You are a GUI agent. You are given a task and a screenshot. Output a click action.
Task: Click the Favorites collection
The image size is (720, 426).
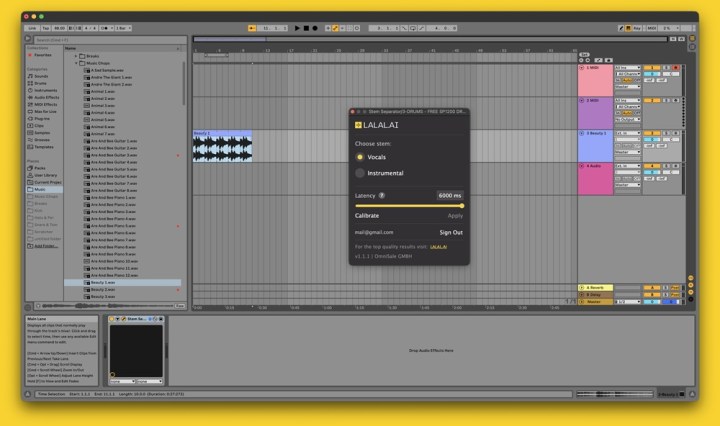pyautogui.click(x=44, y=55)
